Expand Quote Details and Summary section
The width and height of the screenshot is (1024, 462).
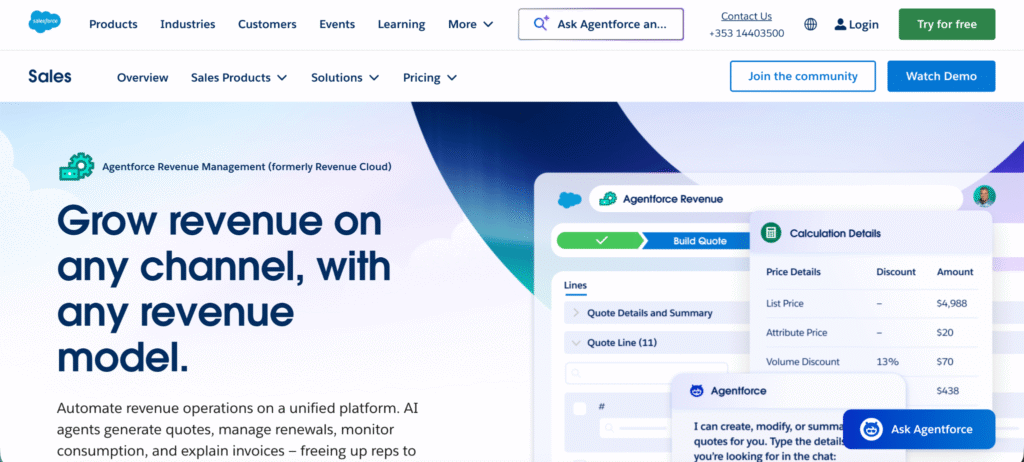[575, 313]
